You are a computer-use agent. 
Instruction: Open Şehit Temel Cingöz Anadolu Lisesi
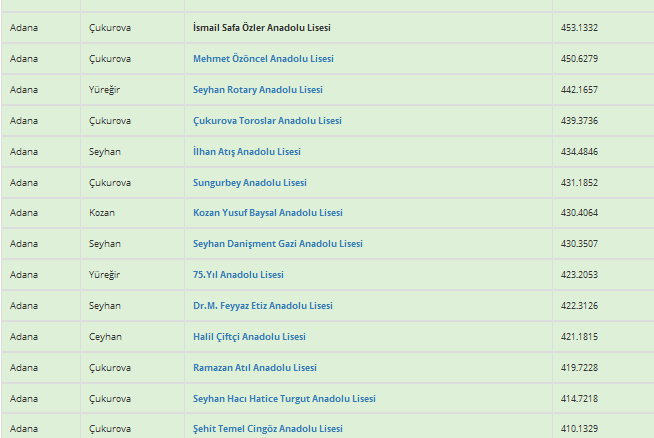pos(267,429)
